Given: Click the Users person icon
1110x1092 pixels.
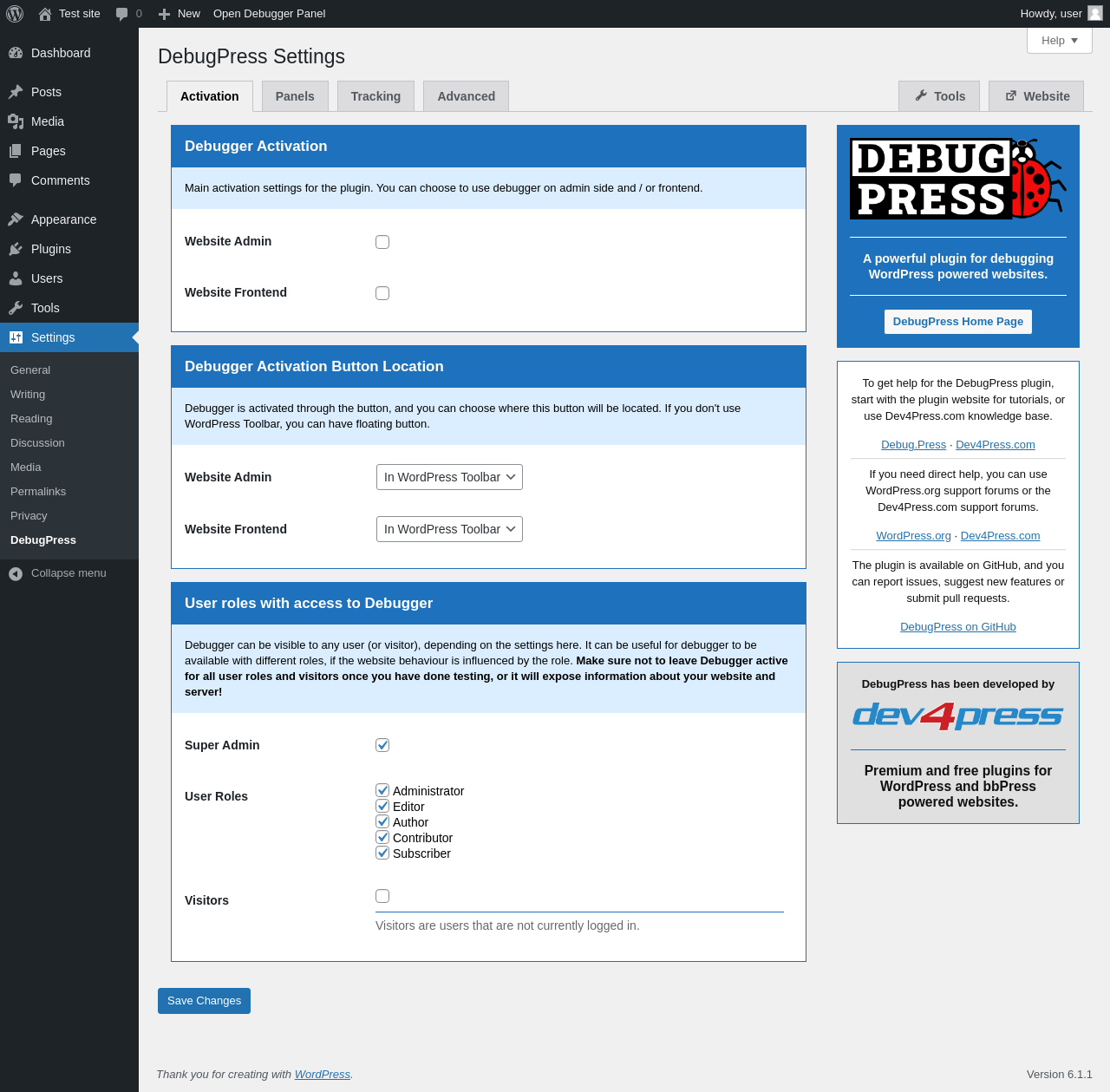Looking at the screenshot, I should click(16, 278).
